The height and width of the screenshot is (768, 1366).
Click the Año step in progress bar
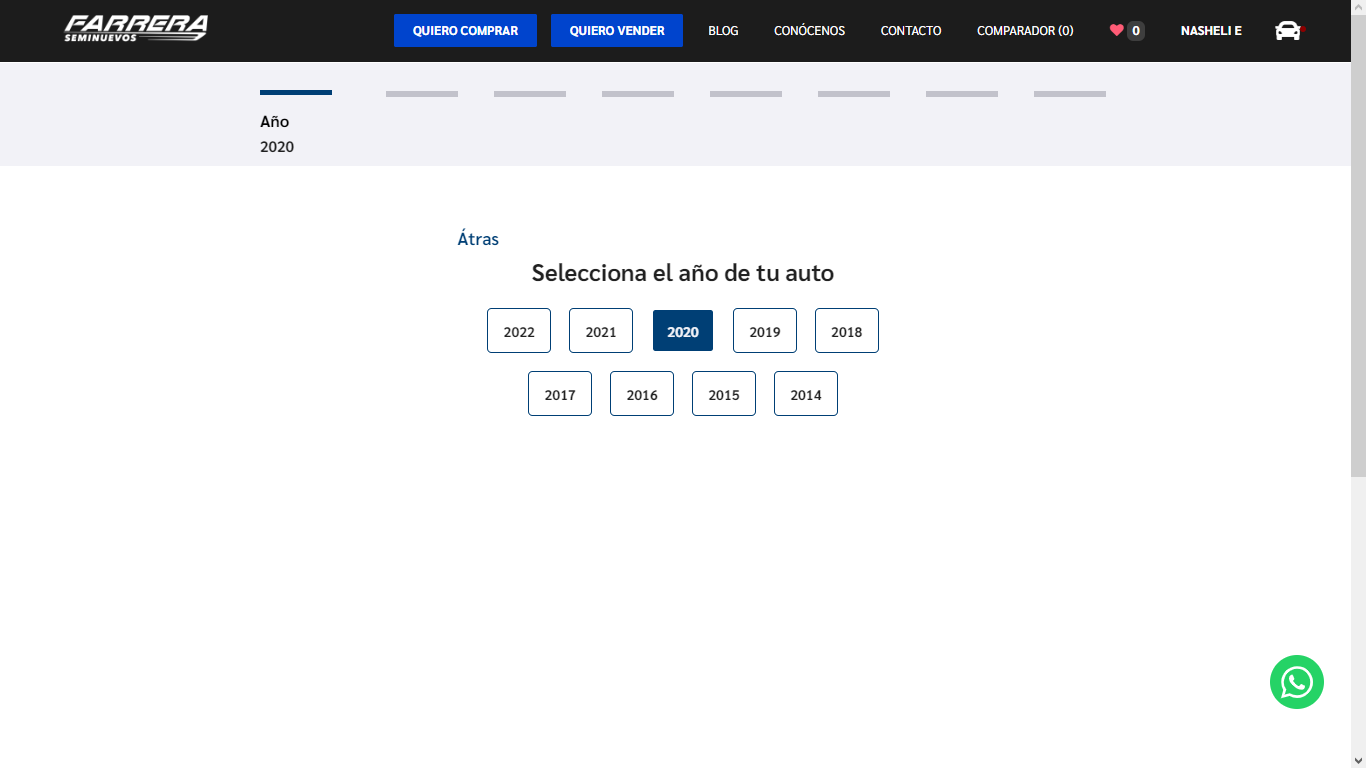[275, 121]
